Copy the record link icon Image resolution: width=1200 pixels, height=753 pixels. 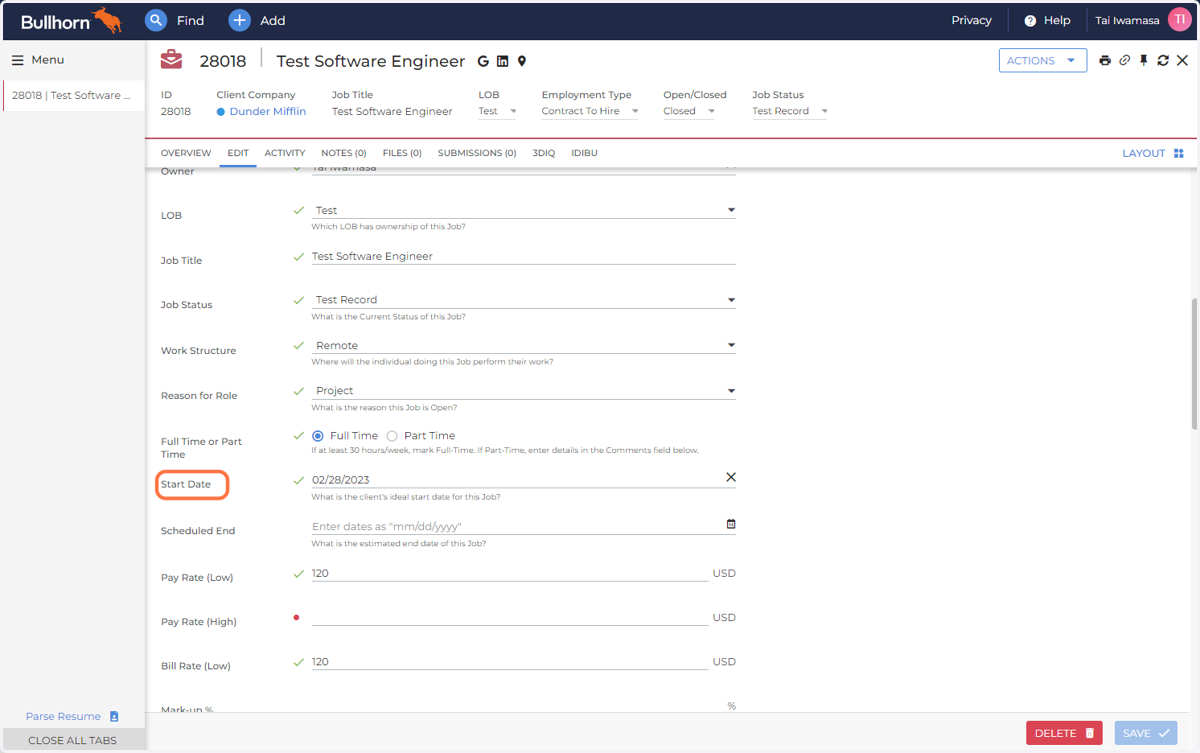pyautogui.click(x=1124, y=60)
